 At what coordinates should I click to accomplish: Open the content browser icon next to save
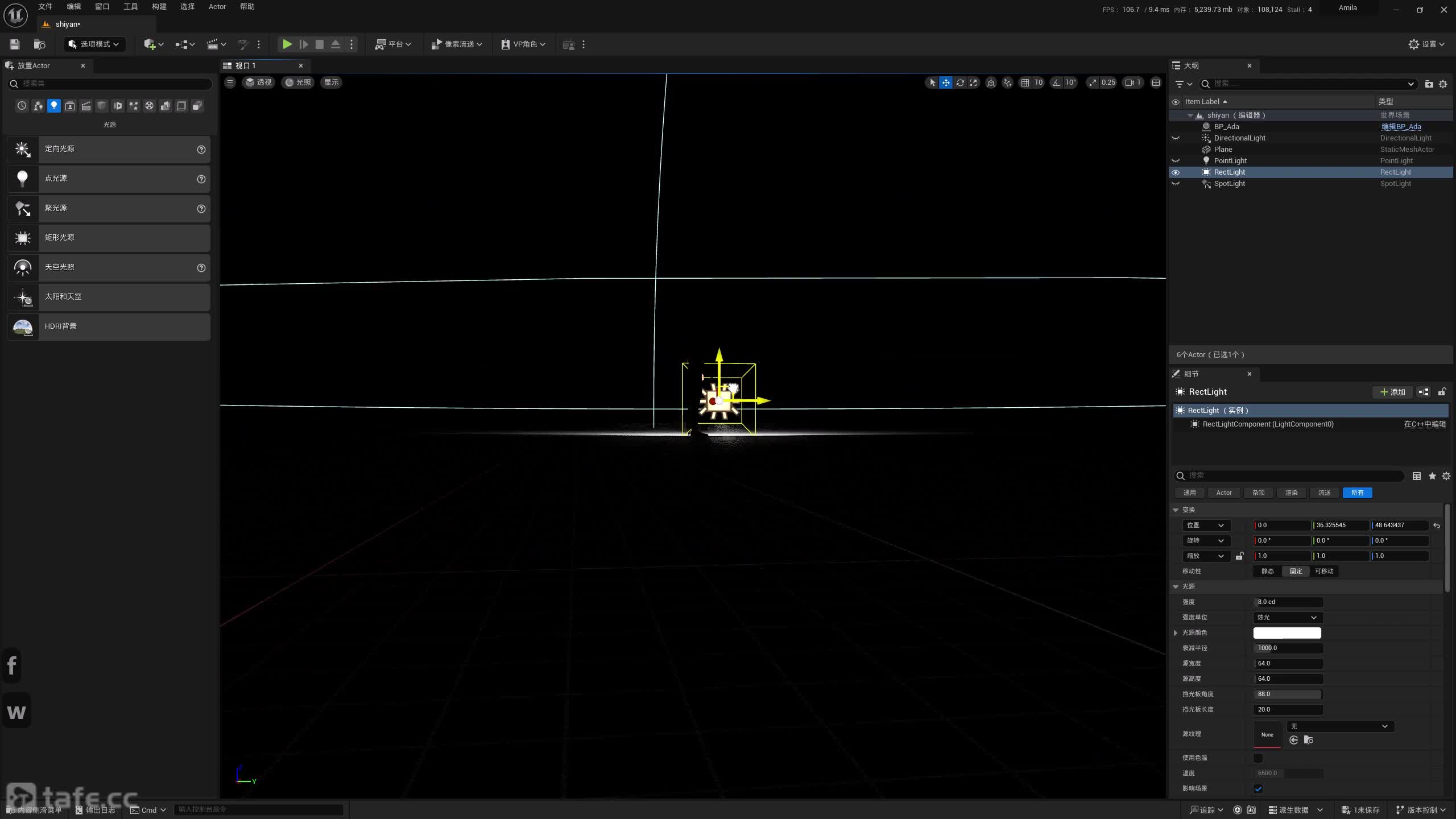click(x=39, y=44)
